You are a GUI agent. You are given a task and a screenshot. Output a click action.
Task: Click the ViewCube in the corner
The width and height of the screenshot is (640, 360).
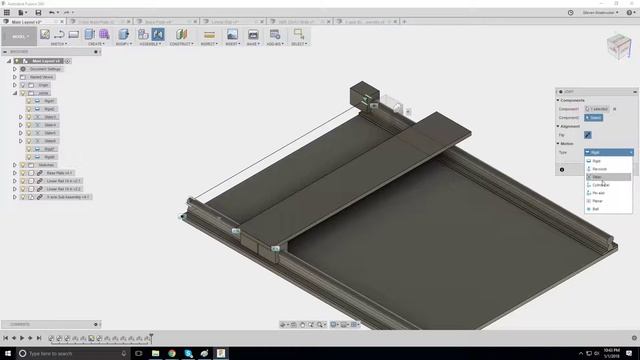[619, 47]
